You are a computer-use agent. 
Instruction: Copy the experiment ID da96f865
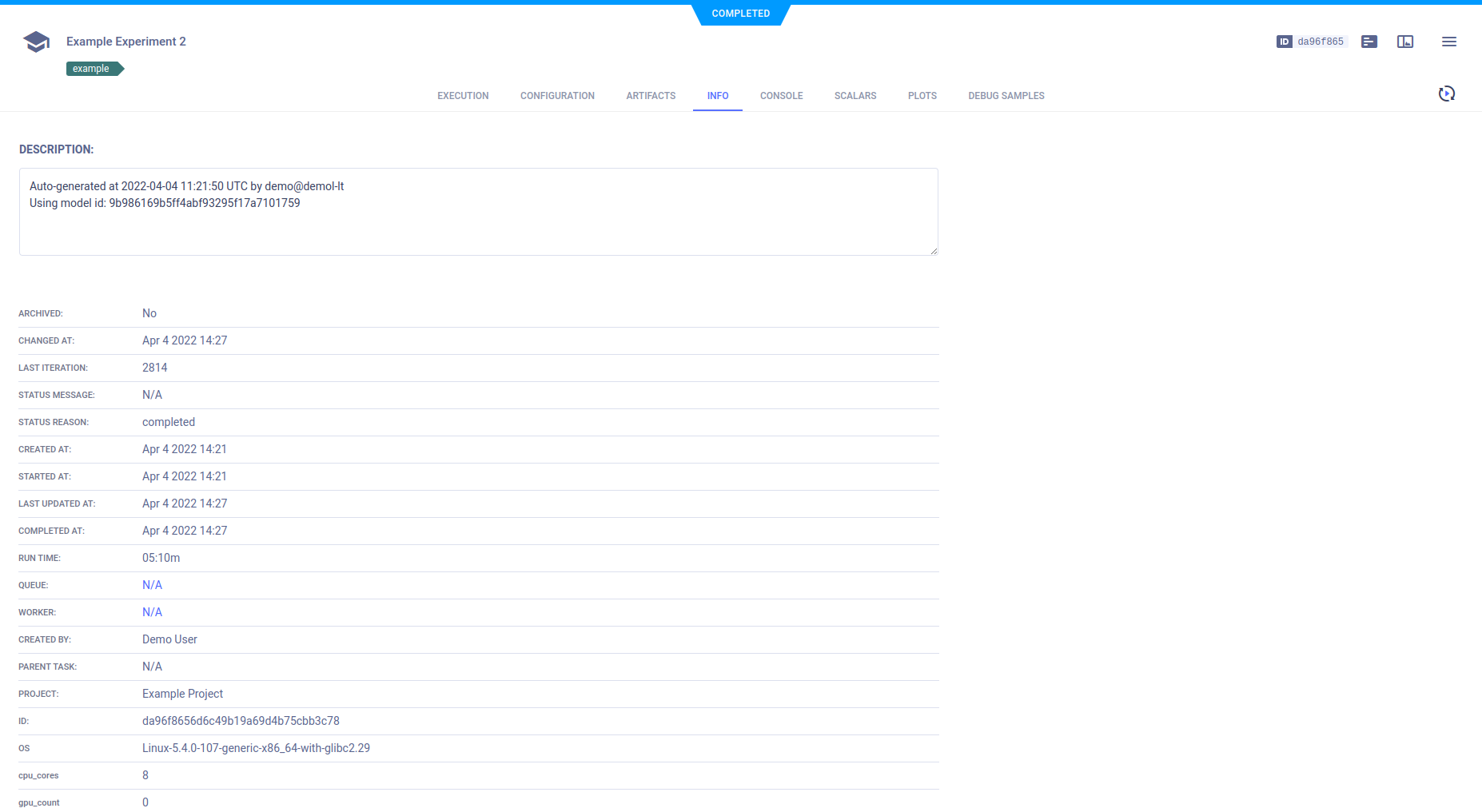click(x=1318, y=41)
